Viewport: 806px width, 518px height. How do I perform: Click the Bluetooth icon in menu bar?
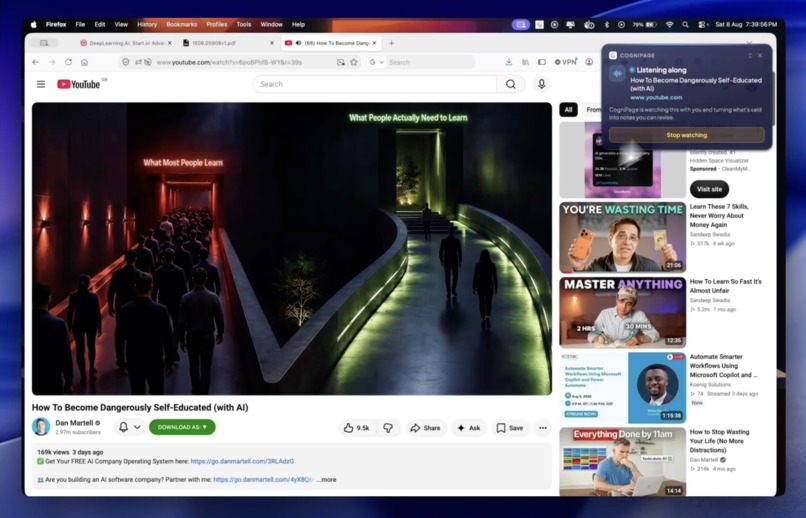(606, 24)
